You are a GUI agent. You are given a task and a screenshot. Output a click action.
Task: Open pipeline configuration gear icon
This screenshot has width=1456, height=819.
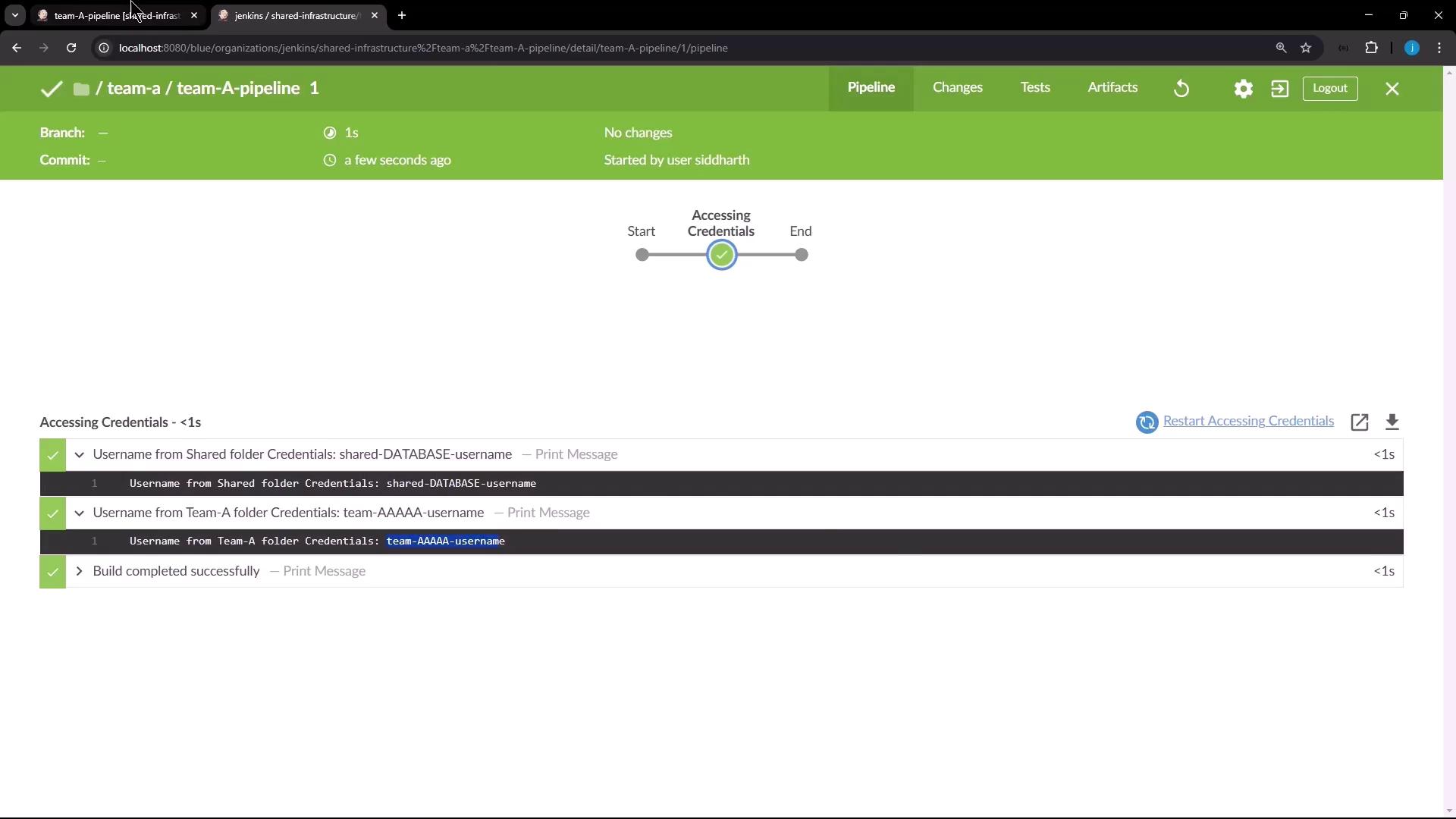(1243, 89)
